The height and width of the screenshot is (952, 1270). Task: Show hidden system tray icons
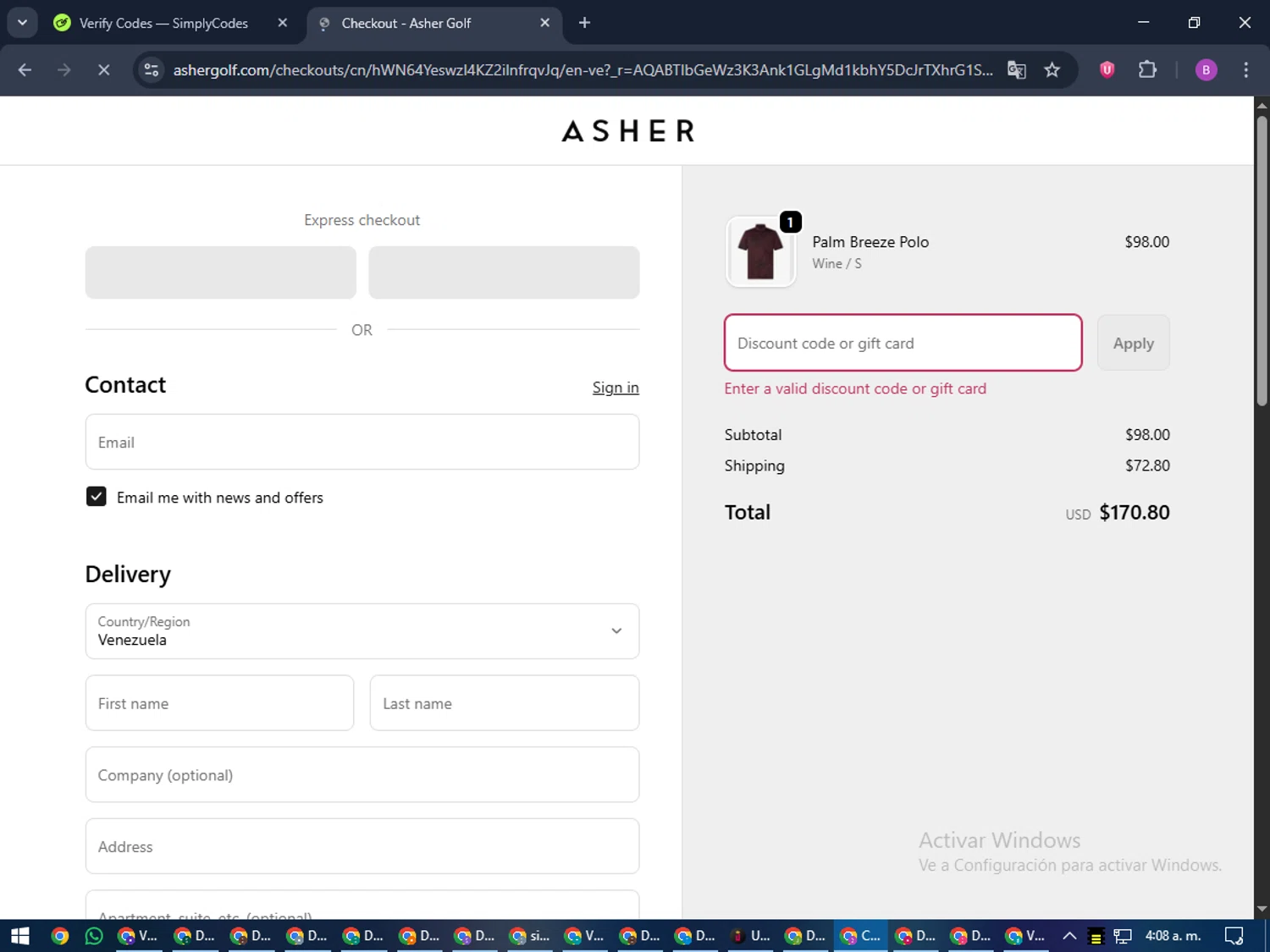click(x=1069, y=936)
